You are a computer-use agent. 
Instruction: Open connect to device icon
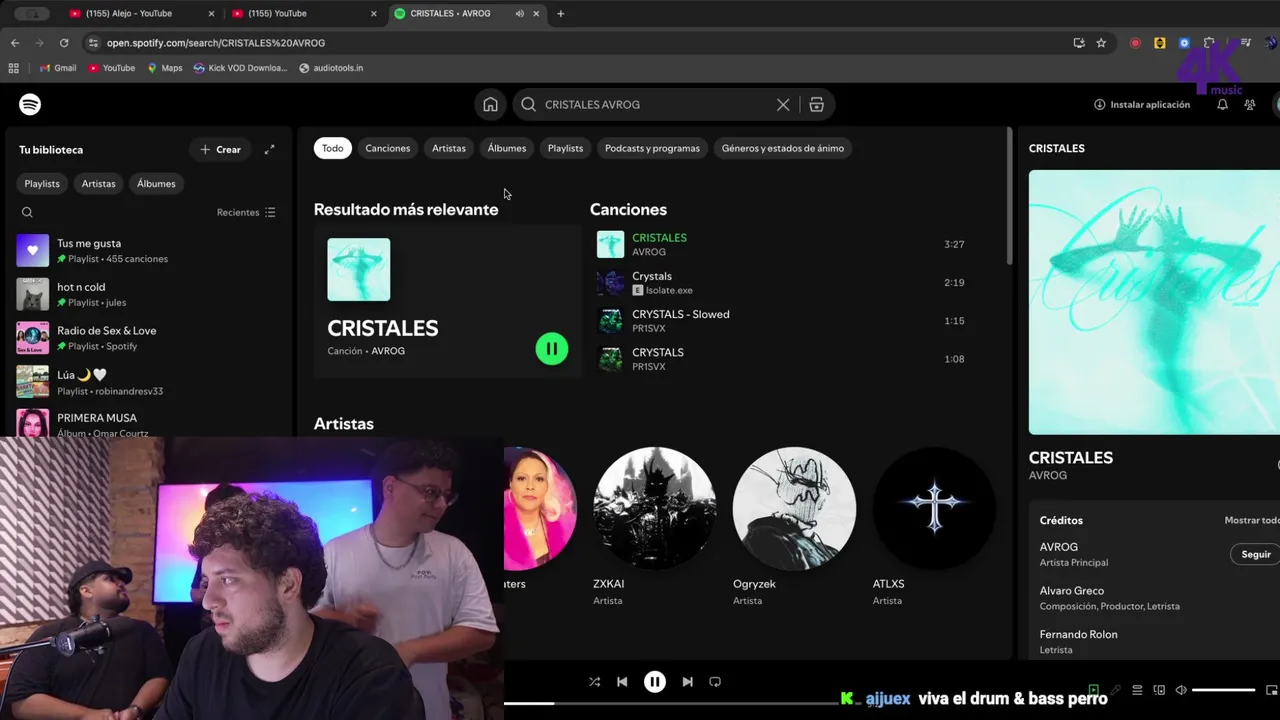tap(1159, 690)
